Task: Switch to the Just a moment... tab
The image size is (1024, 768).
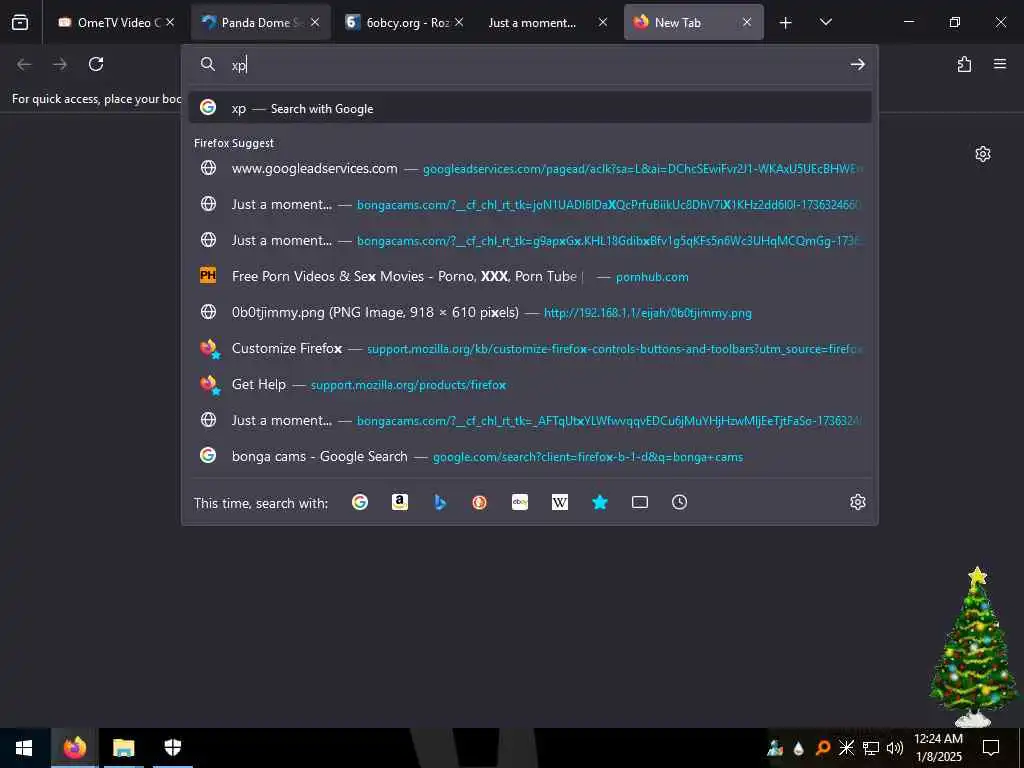Action: (549, 22)
